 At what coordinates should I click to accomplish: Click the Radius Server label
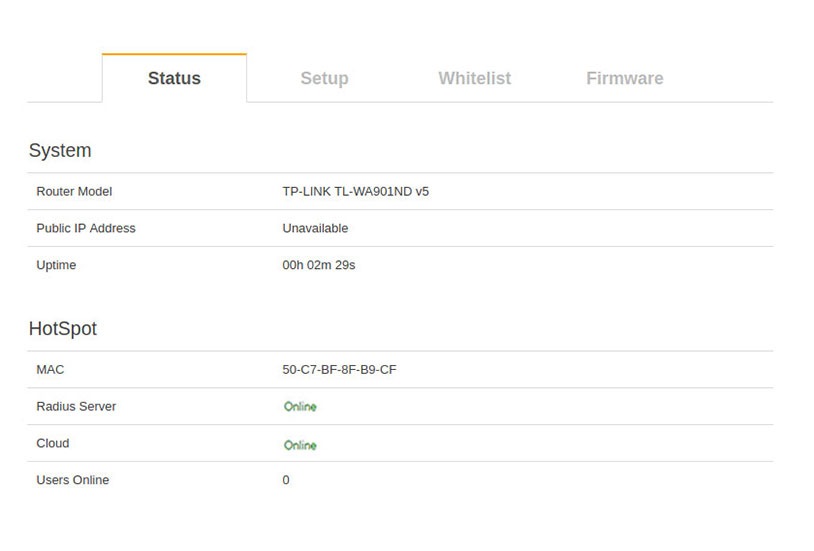[76, 407]
